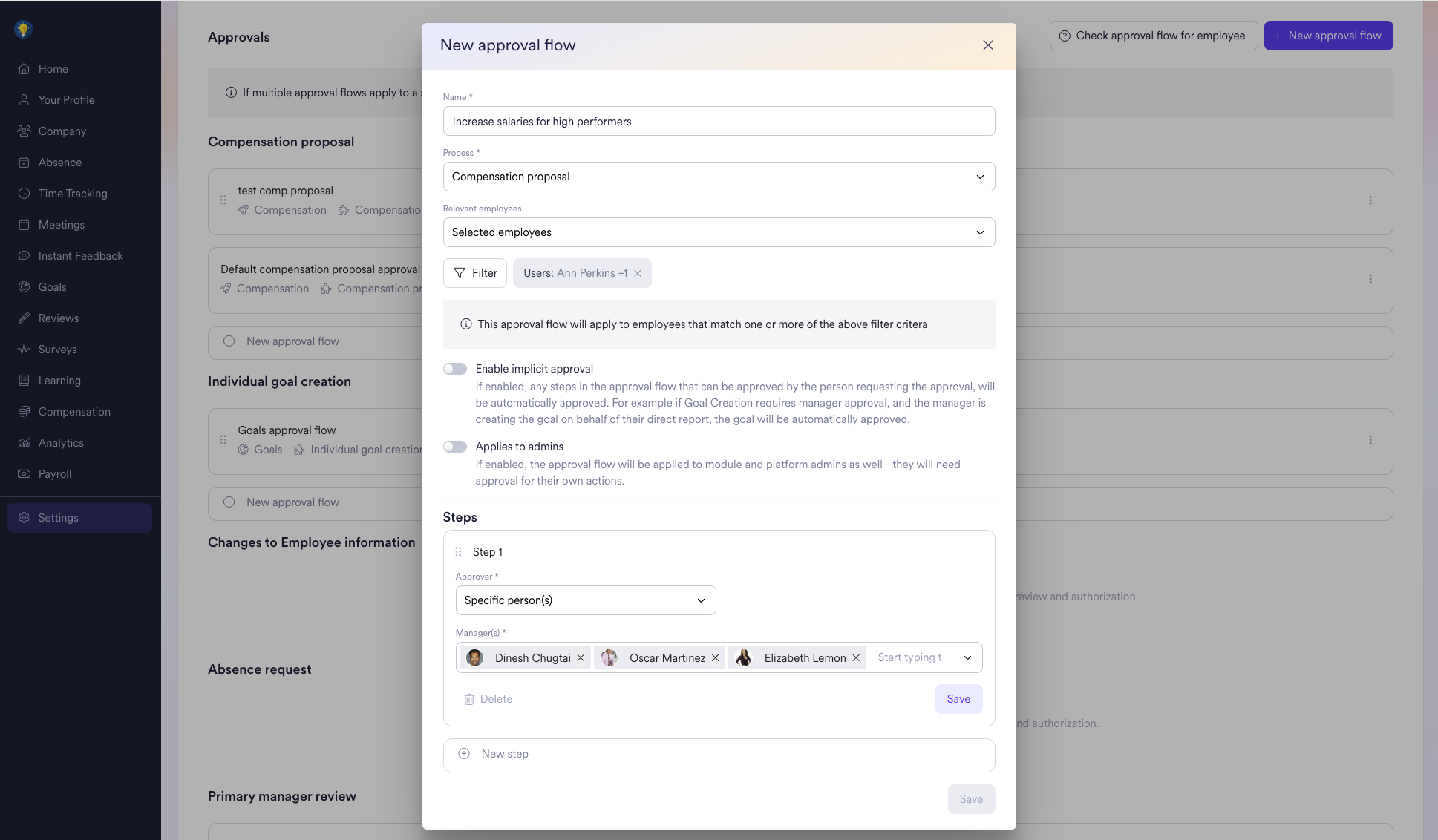This screenshot has height=840, width=1438.
Task: Click the purple New approval flow button
Action: tap(1328, 36)
